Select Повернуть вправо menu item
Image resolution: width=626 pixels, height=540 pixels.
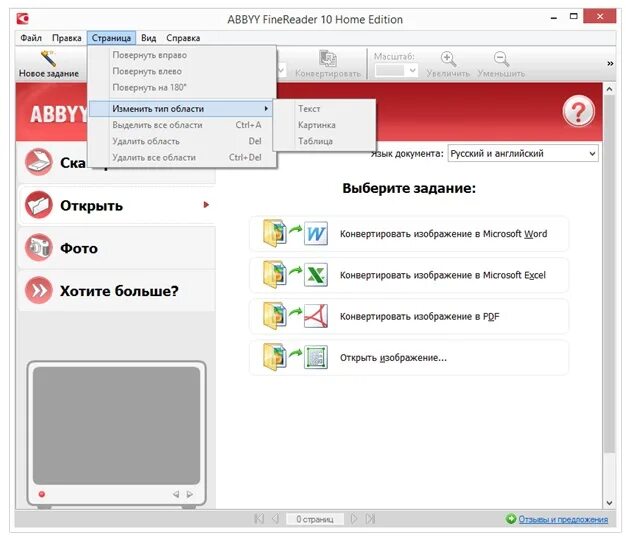(x=182, y=55)
